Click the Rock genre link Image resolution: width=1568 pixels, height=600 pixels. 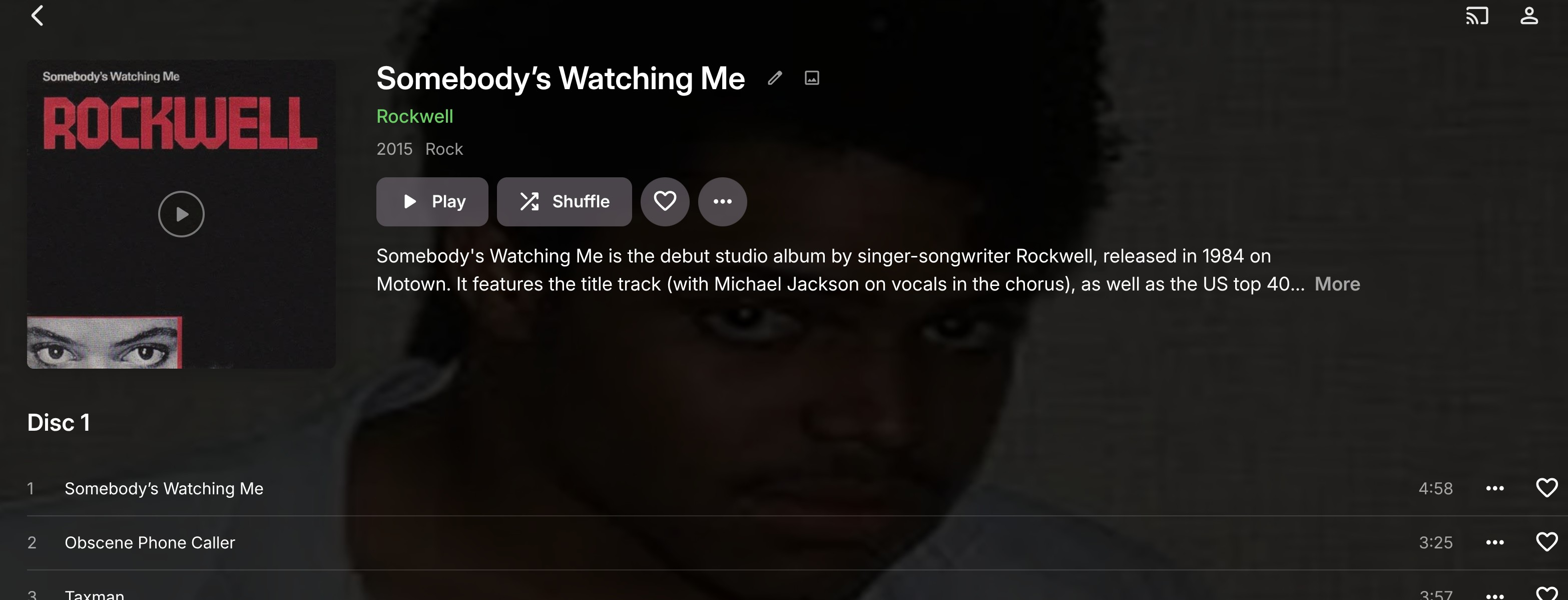(444, 149)
